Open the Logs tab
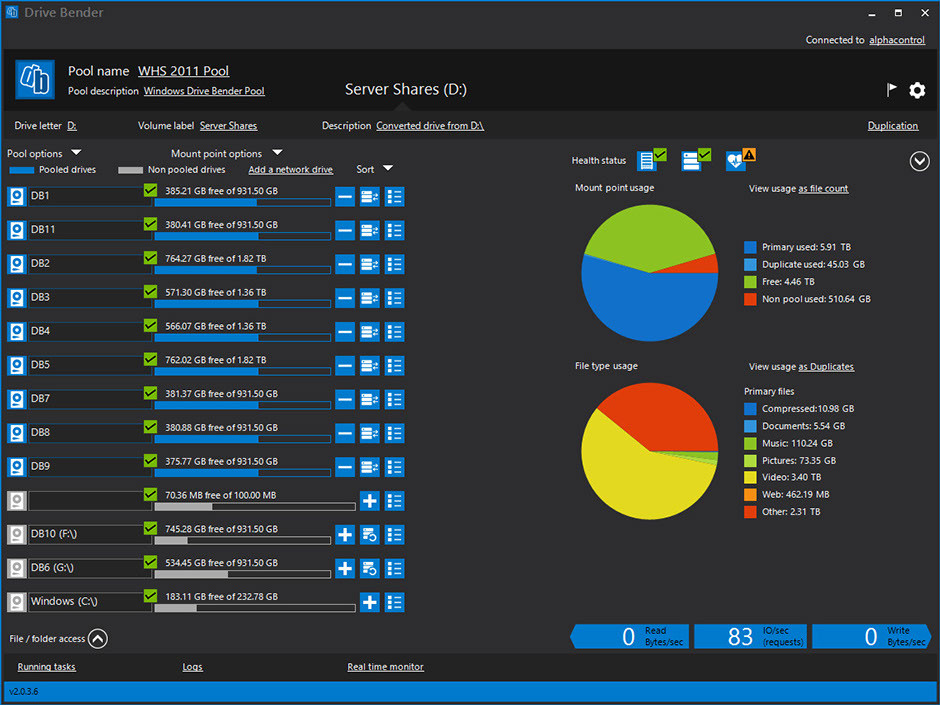This screenshot has width=940, height=705. point(192,667)
